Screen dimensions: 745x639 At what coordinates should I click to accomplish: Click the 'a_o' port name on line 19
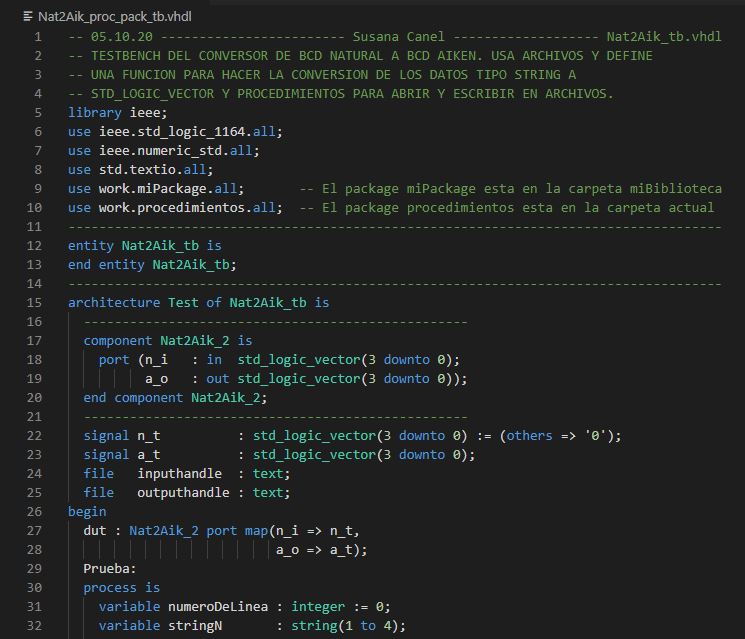[156, 379]
